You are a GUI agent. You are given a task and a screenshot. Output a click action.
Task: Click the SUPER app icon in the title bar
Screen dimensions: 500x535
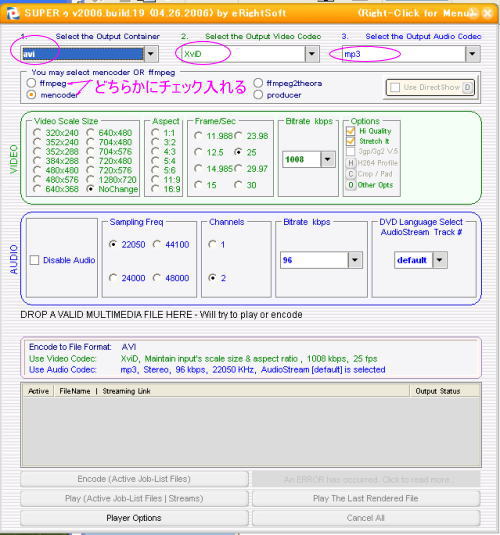(13, 14)
